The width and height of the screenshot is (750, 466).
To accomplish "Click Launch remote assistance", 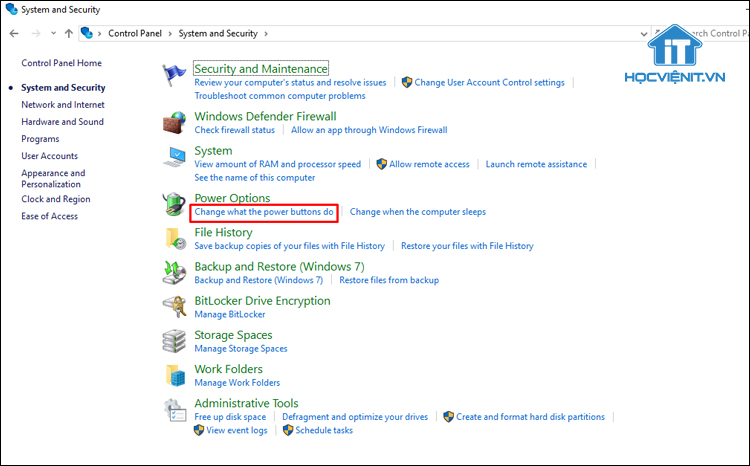I will click(x=536, y=165).
